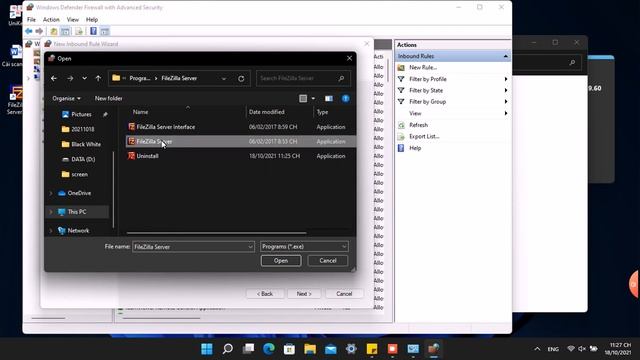
Task: Open the screen folder in sidebar
Action: tap(79, 174)
